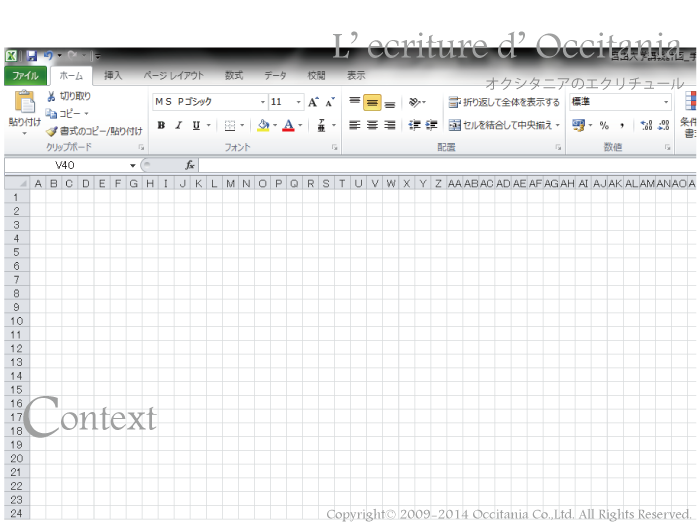Expand the Name Box dropdown arrow
The height and width of the screenshot is (531, 700).
point(133,166)
